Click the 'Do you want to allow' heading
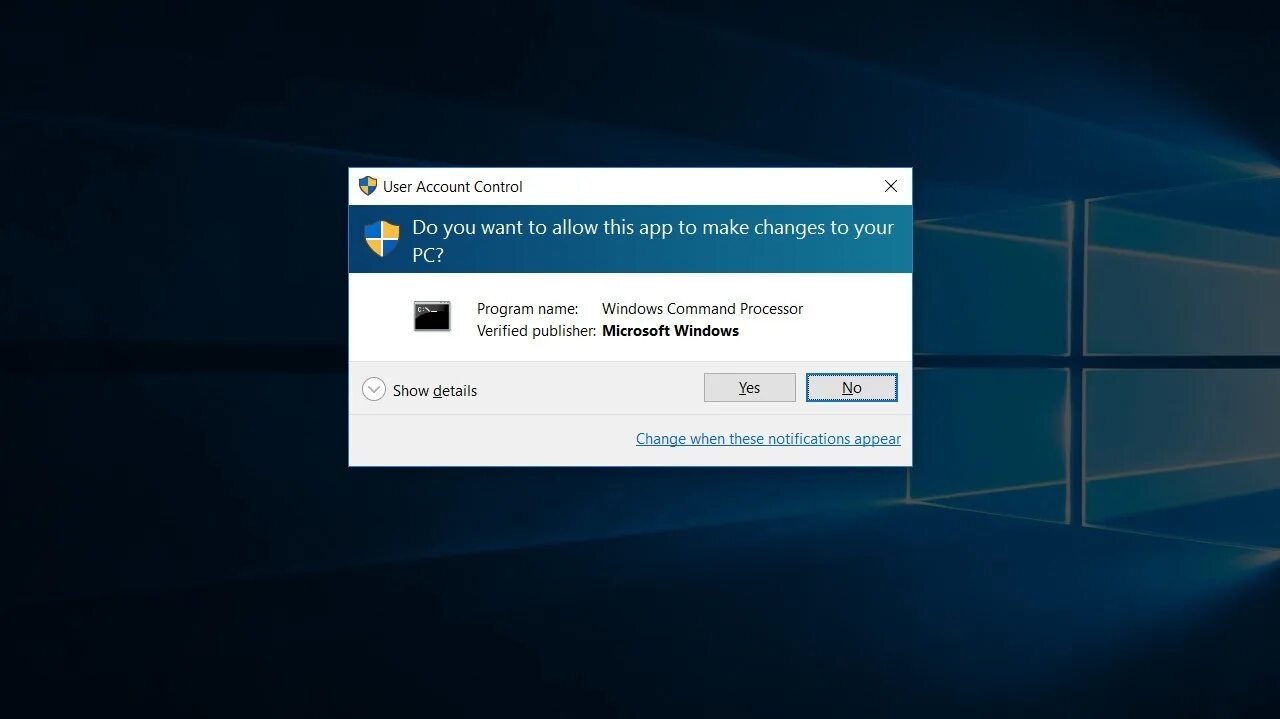Image resolution: width=1280 pixels, height=719 pixels. [653, 241]
